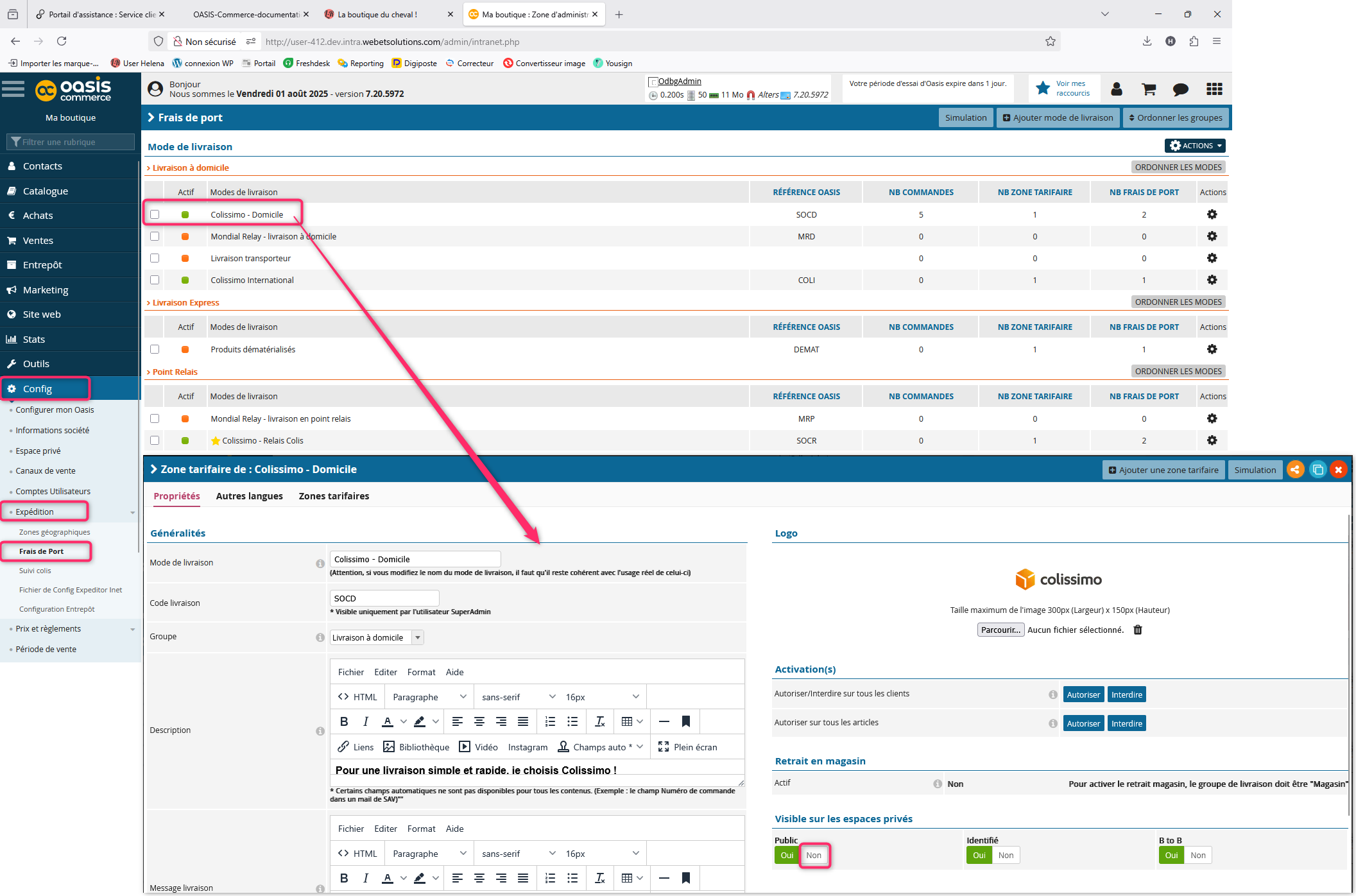Click the shopping cart icon in header

[x=1149, y=89]
